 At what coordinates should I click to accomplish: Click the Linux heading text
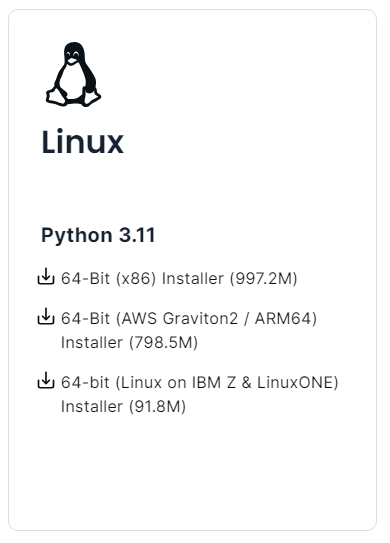pos(82,142)
